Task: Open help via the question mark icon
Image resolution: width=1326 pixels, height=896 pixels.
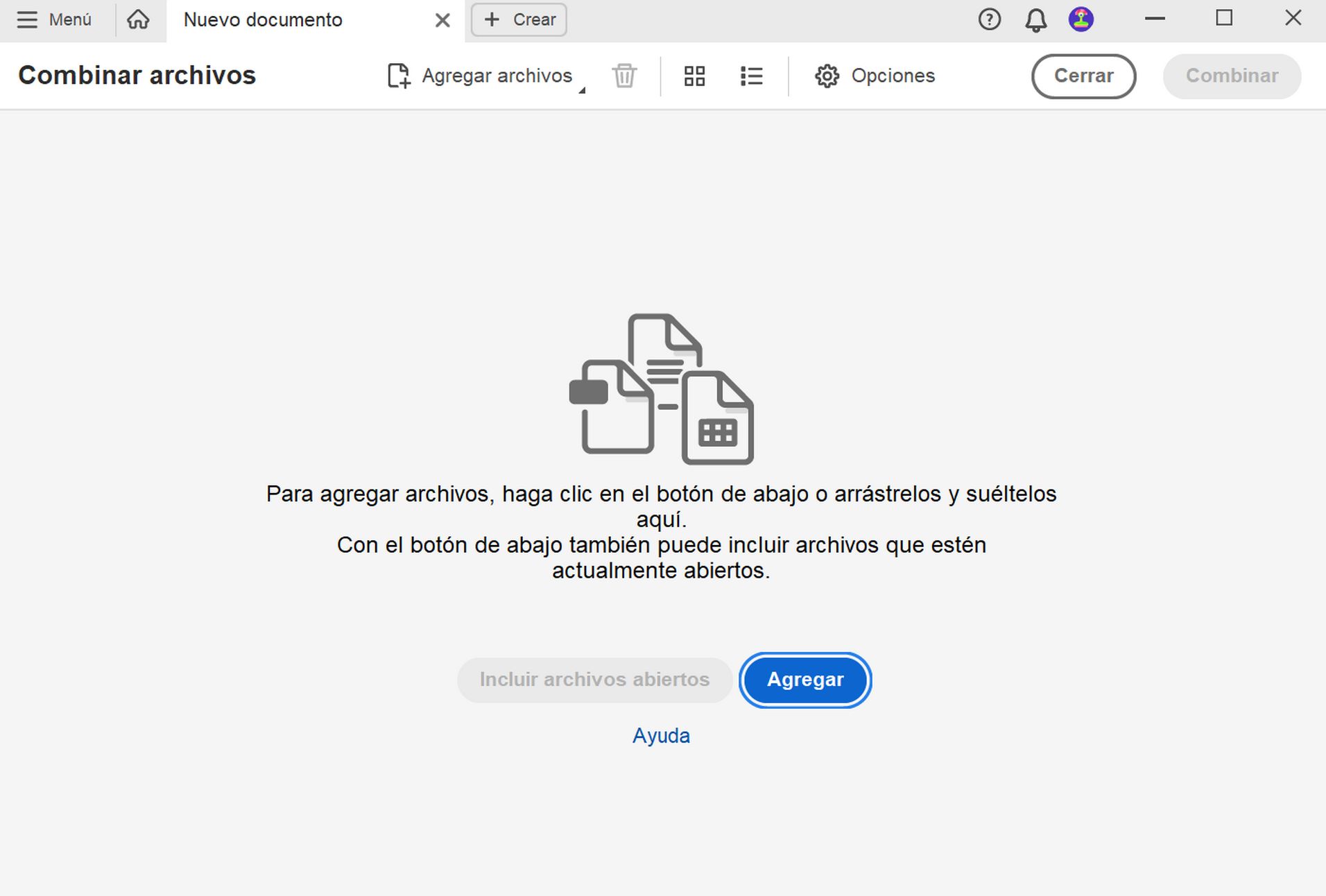Action: click(x=989, y=19)
